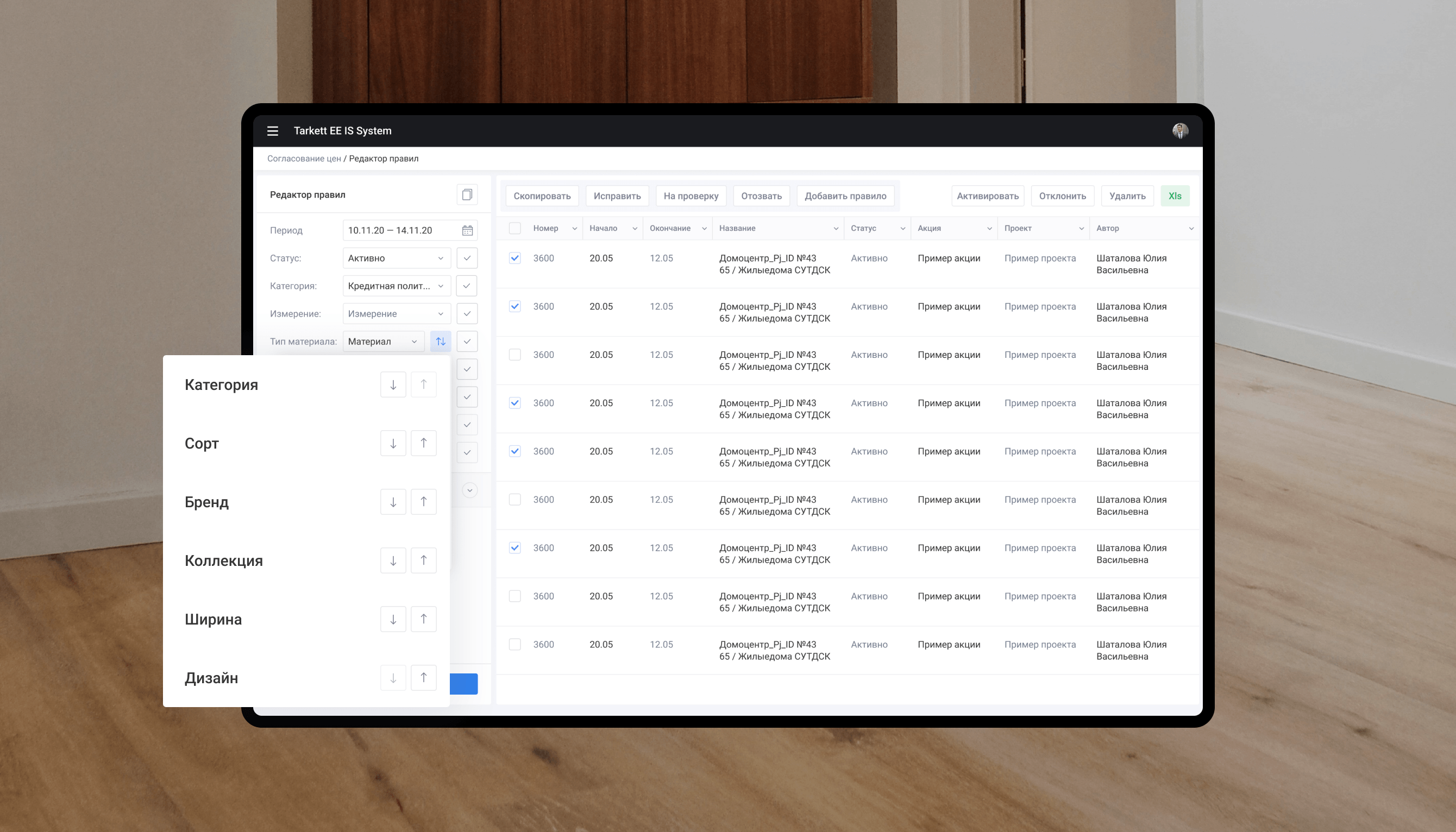This screenshot has width=1456, height=832.
Task: Click the Период date range field
Action: (400, 230)
